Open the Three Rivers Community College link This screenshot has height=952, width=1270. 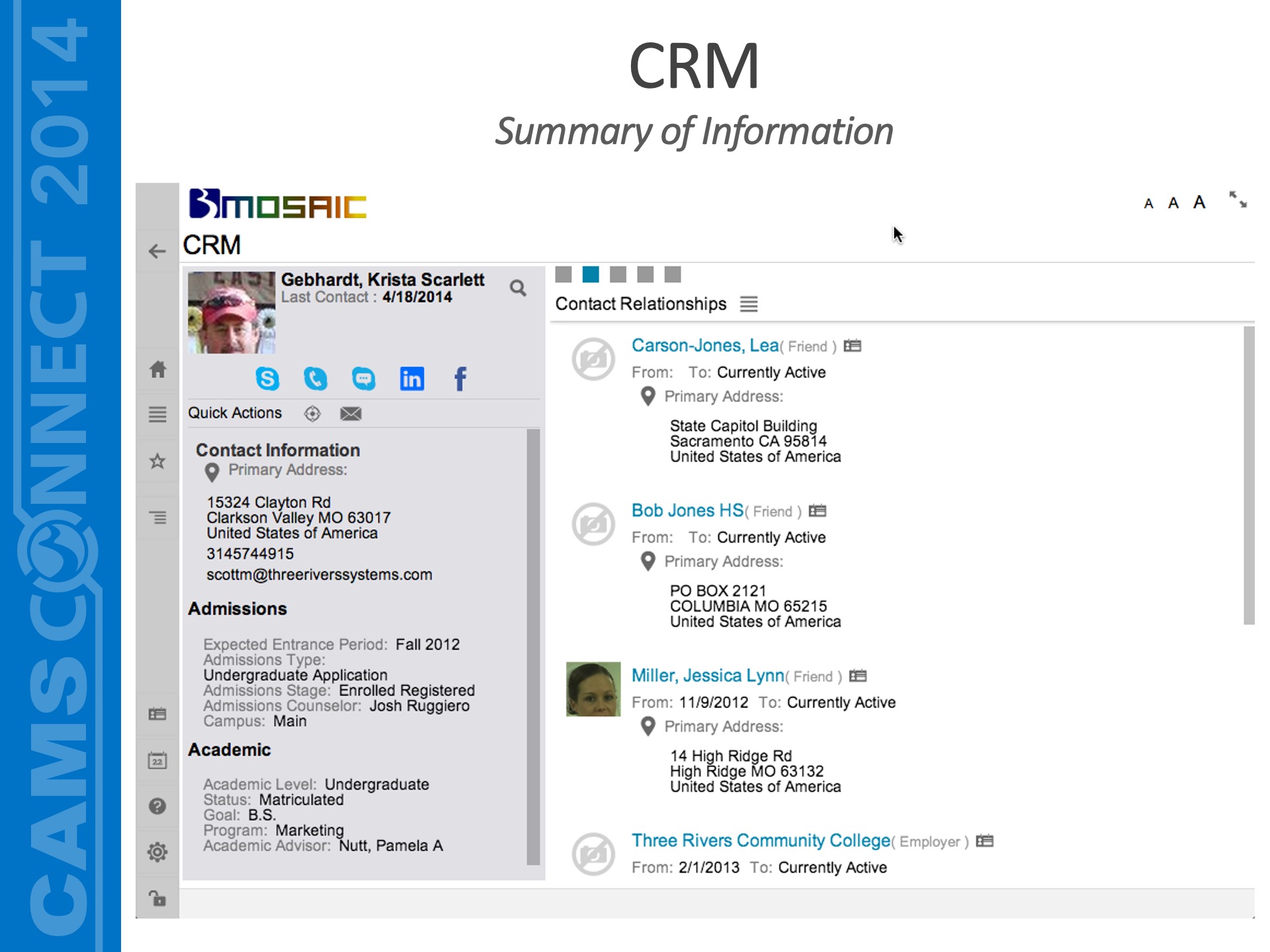tap(761, 840)
